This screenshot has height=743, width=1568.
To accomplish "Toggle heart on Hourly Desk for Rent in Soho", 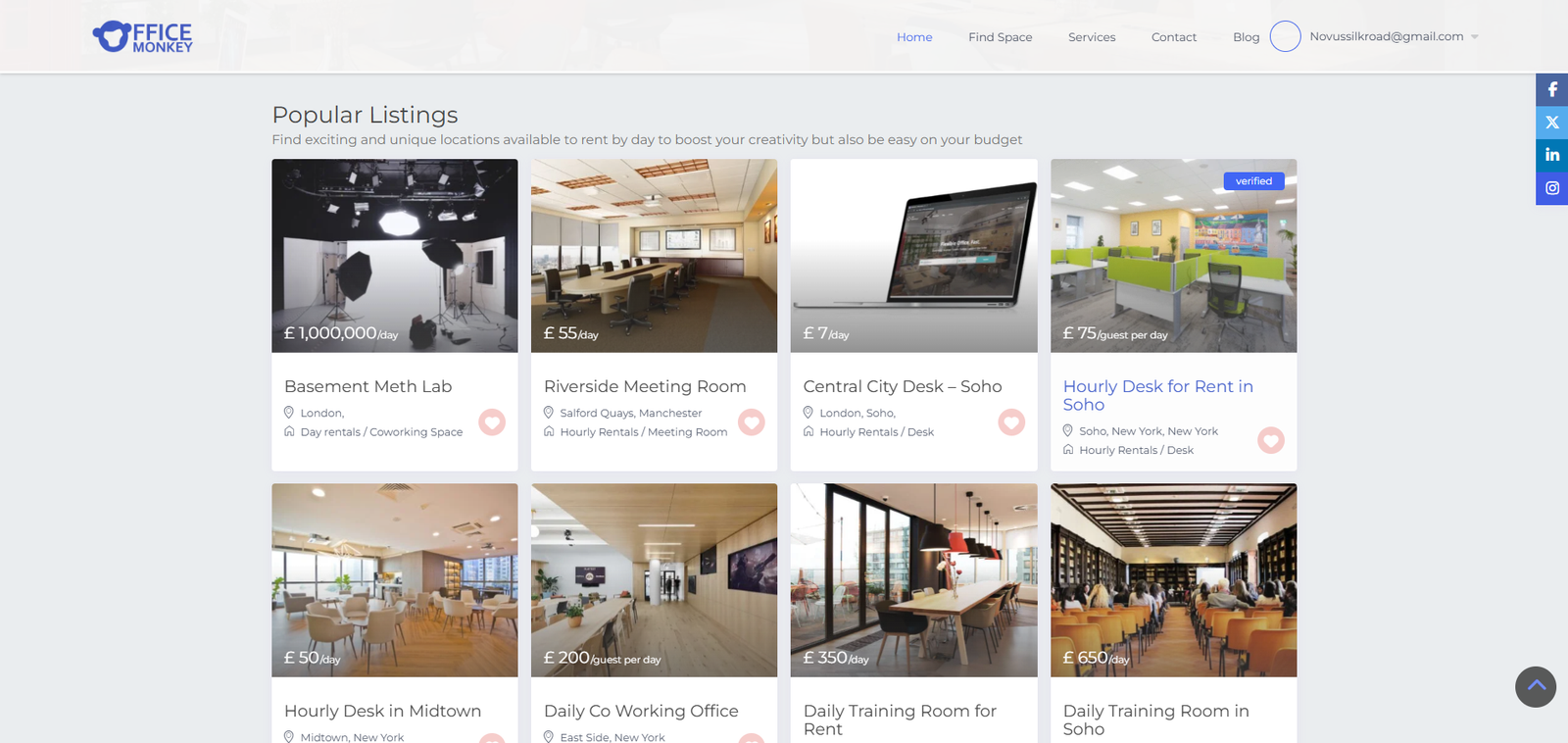I will (x=1271, y=440).
